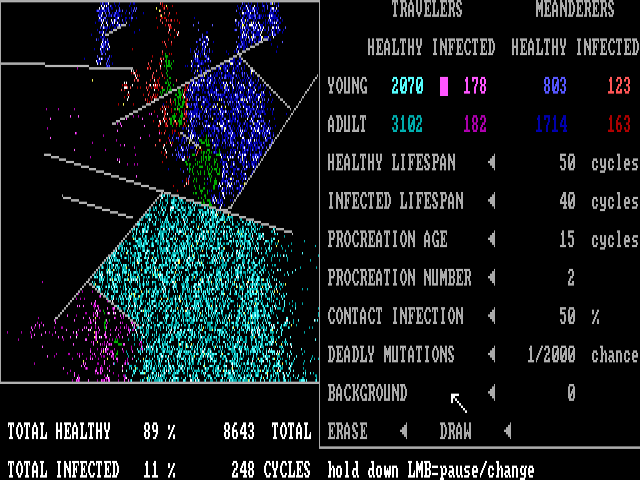Image resolution: width=640 pixels, height=480 pixels.
Task: Click the deadly mutations value 1/2000
Action: pos(558,355)
